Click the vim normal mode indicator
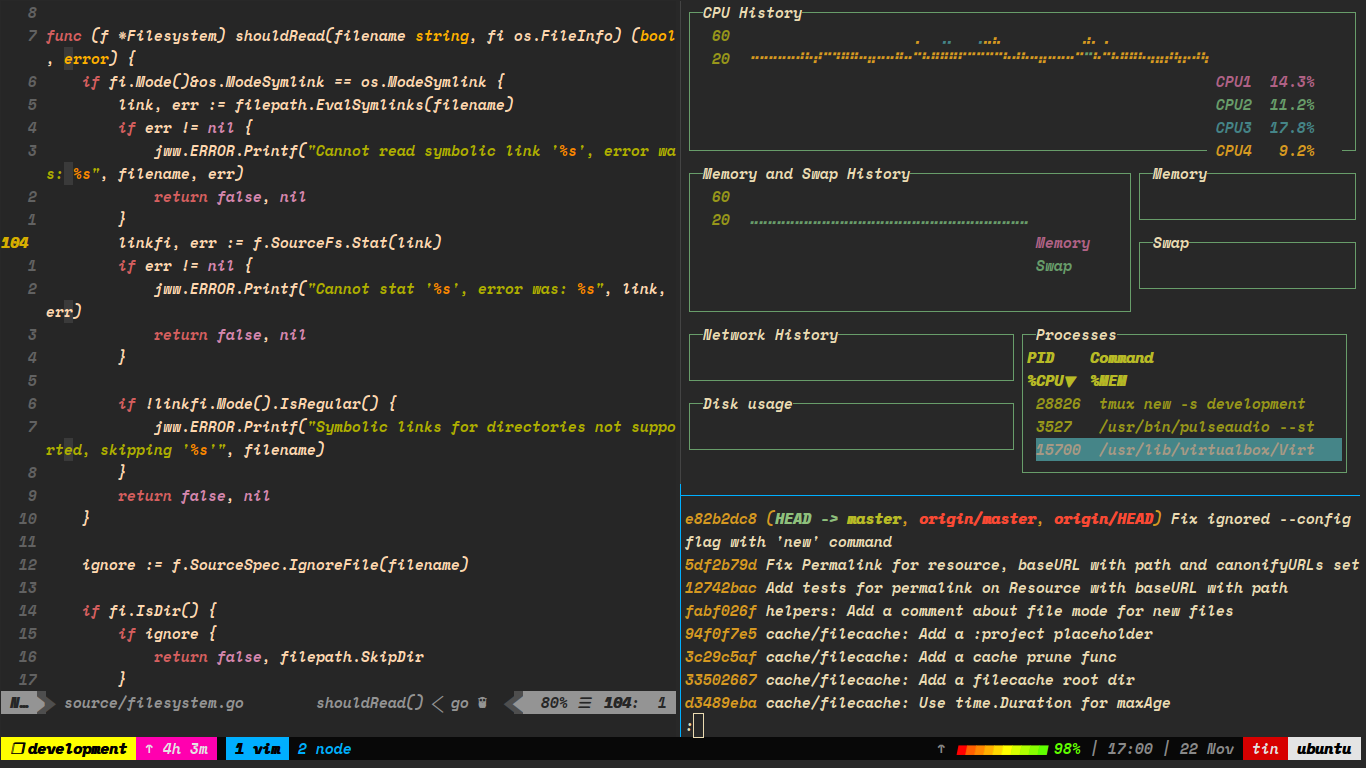1366x768 pixels. point(20,703)
